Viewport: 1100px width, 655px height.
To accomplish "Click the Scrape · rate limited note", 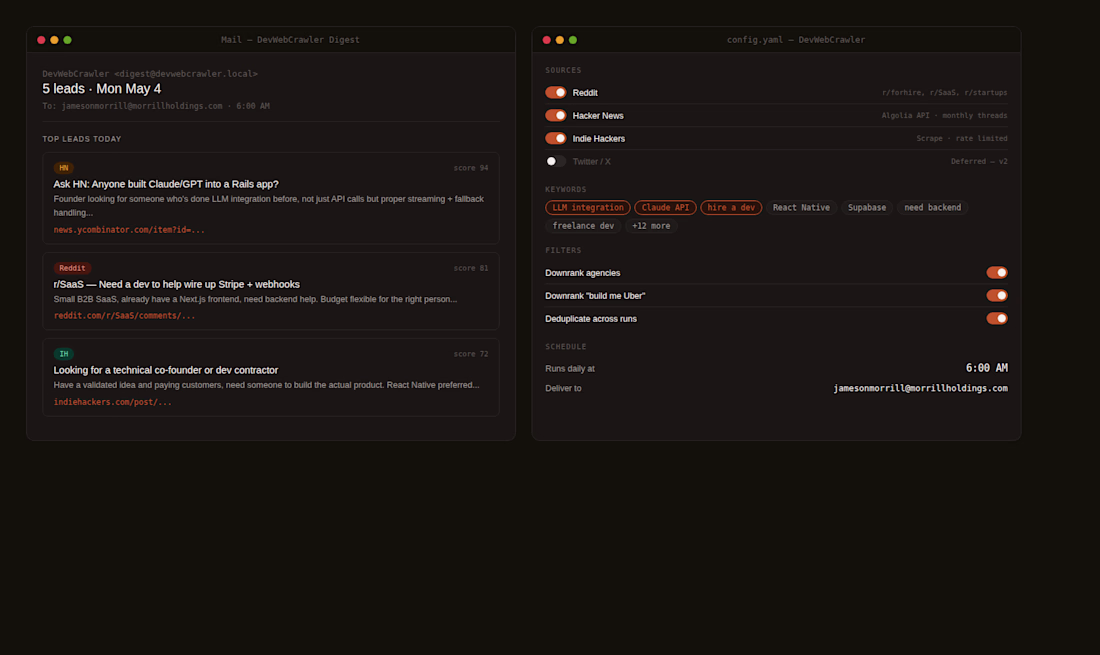I will (962, 138).
